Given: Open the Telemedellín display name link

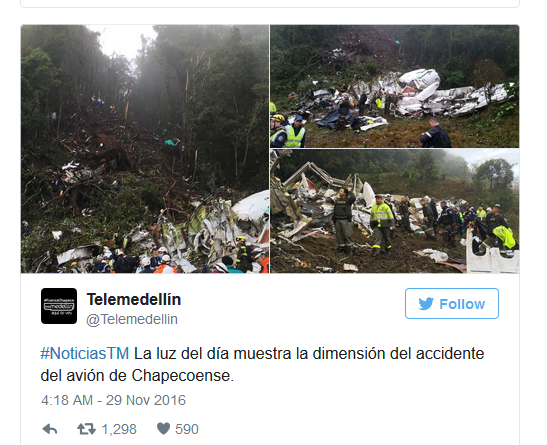Looking at the screenshot, I should click(134, 300).
